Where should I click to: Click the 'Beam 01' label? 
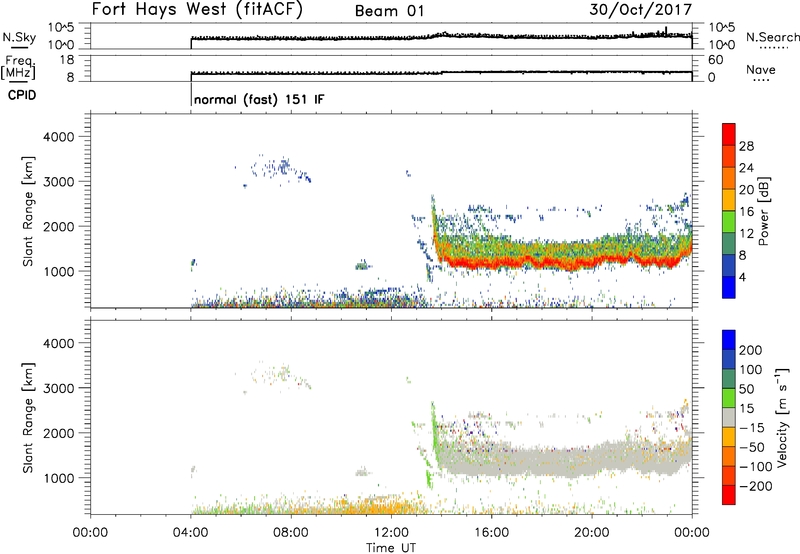(389, 11)
